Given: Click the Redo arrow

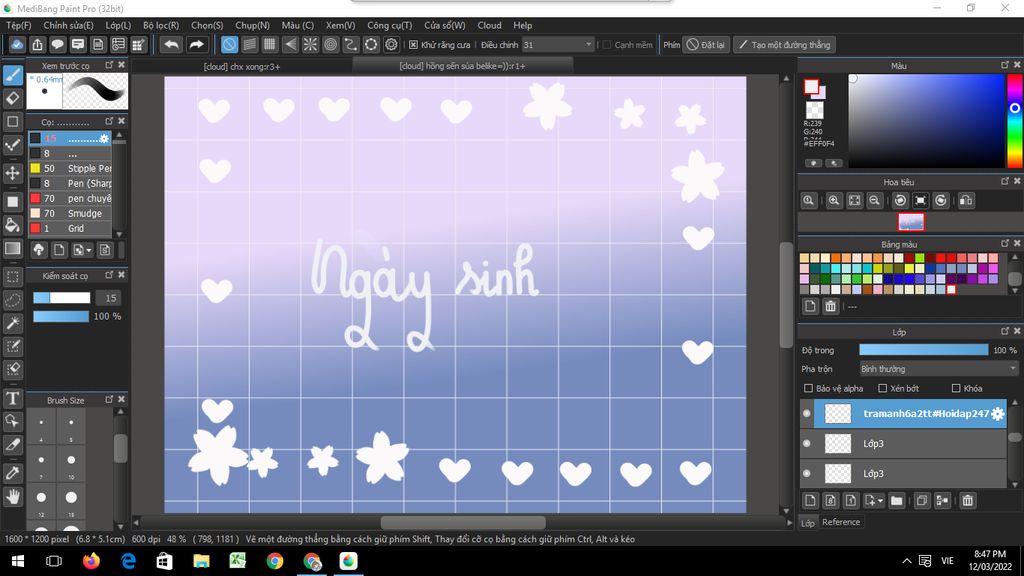Looking at the screenshot, I should click(196, 44).
